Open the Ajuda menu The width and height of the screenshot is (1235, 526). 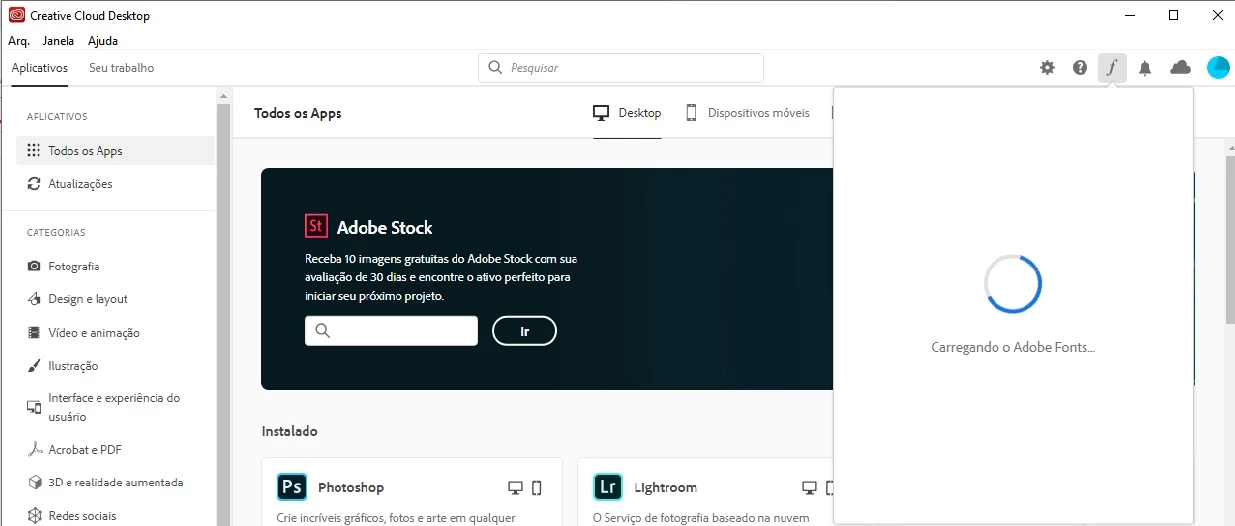point(103,41)
